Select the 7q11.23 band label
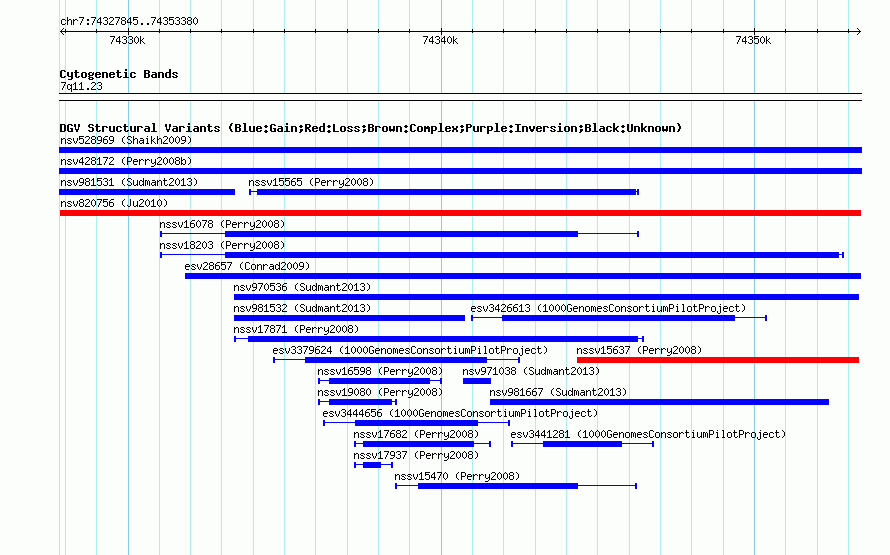The image size is (890, 555). point(81,86)
